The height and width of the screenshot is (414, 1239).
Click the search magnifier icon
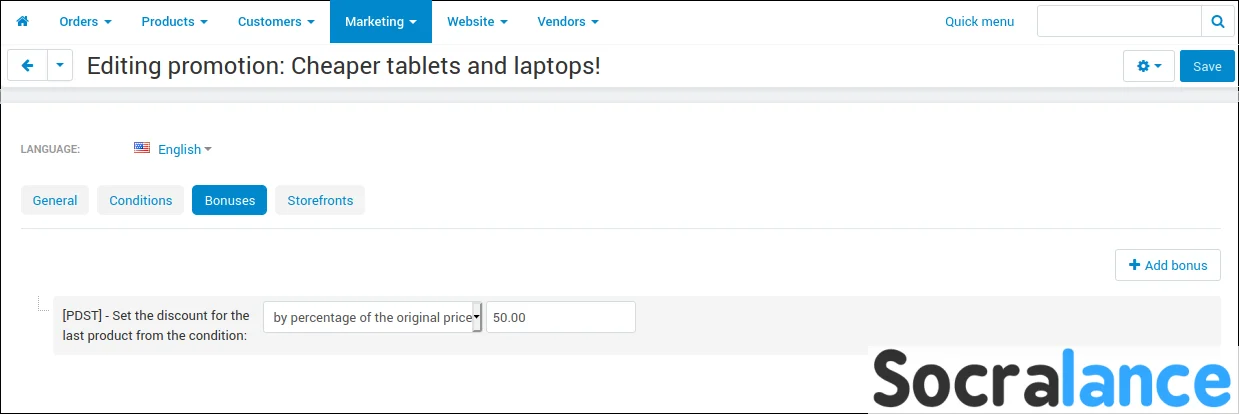(1217, 21)
